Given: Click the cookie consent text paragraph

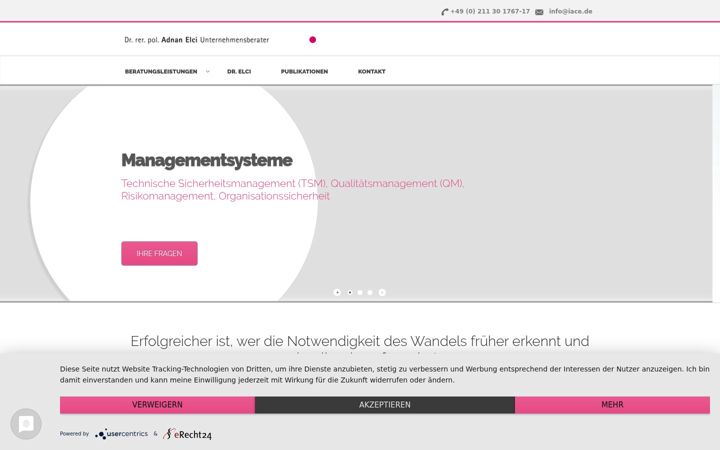Looking at the screenshot, I should tap(385, 375).
